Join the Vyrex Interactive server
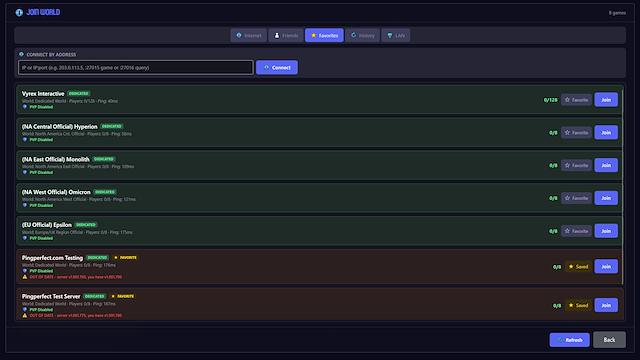The width and height of the screenshot is (640, 360). tap(606, 100)
